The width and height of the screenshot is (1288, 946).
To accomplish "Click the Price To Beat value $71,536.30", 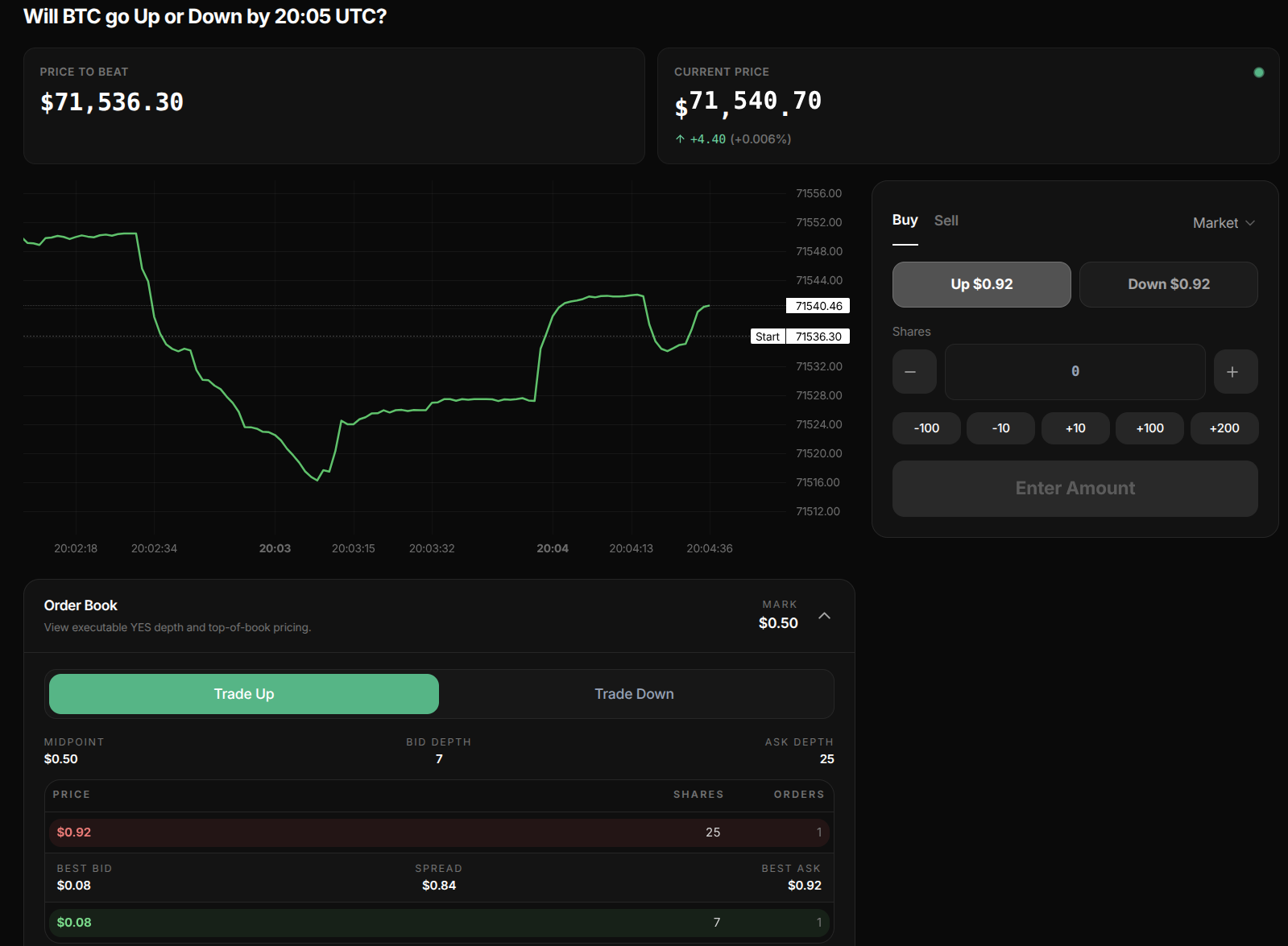I will click(x=112, y=102).
